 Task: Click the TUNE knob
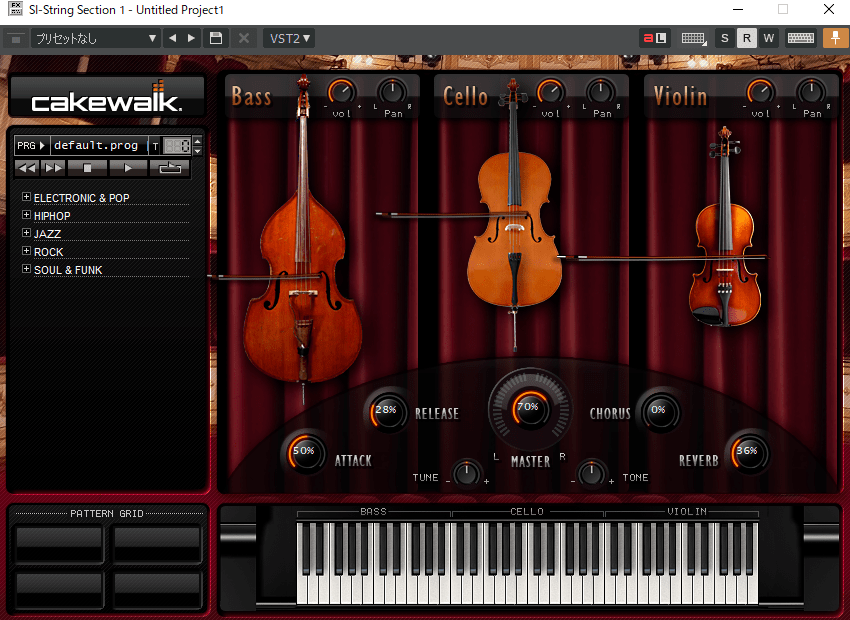(x=467, y=473)
